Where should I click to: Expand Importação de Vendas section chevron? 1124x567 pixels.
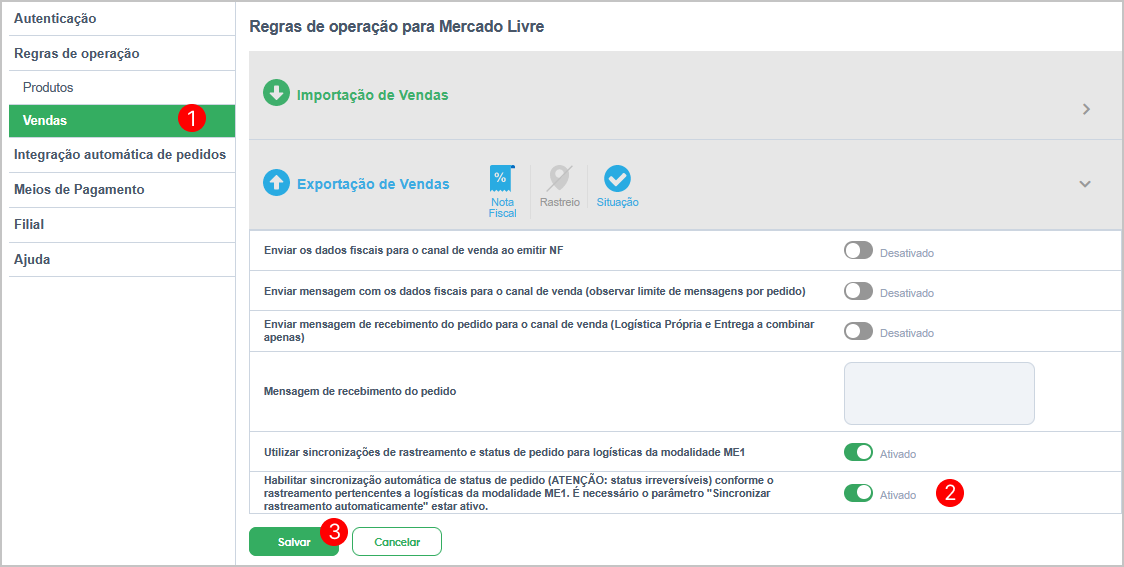point(1087,109)
